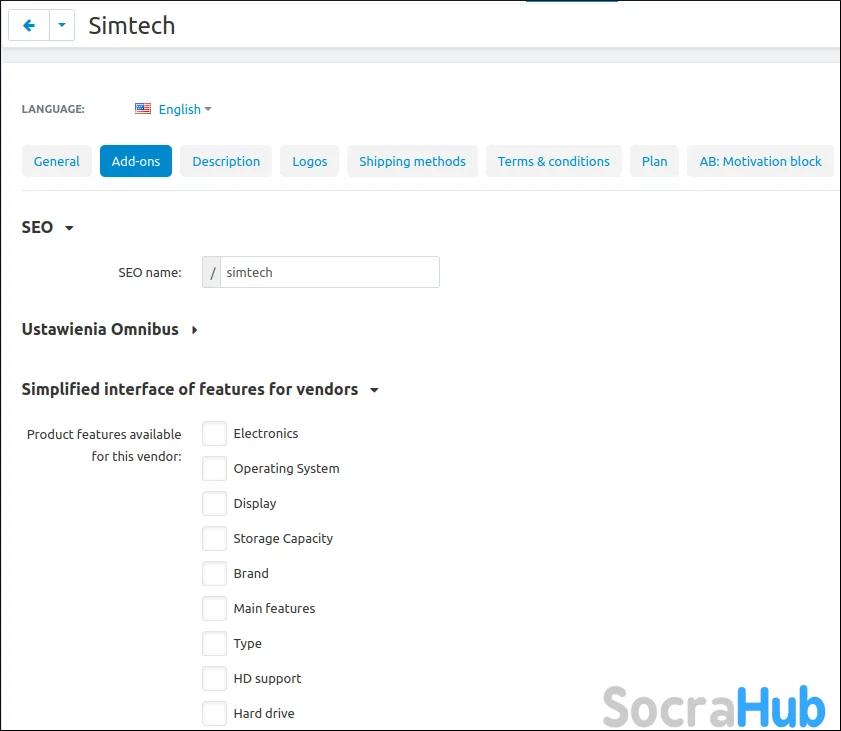Go to Shipping methods tab
This screenshot has height=731, width=841.
pos(412,161)
